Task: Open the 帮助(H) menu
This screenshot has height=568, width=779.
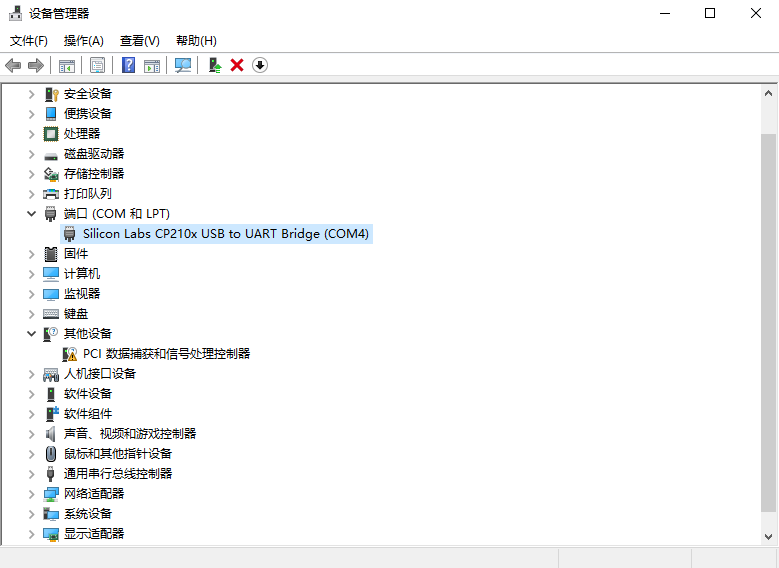Action: pyautogui.click(x=196, y=41)
